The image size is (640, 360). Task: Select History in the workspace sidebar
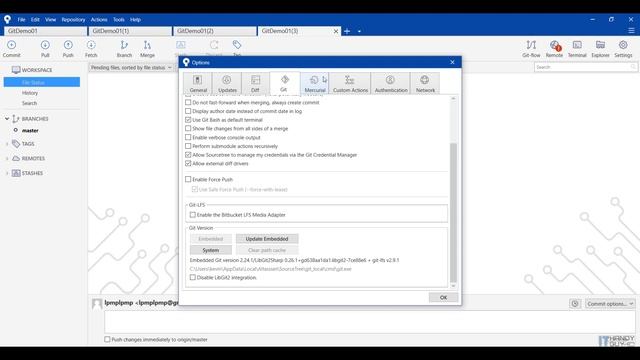click(30, 93)
